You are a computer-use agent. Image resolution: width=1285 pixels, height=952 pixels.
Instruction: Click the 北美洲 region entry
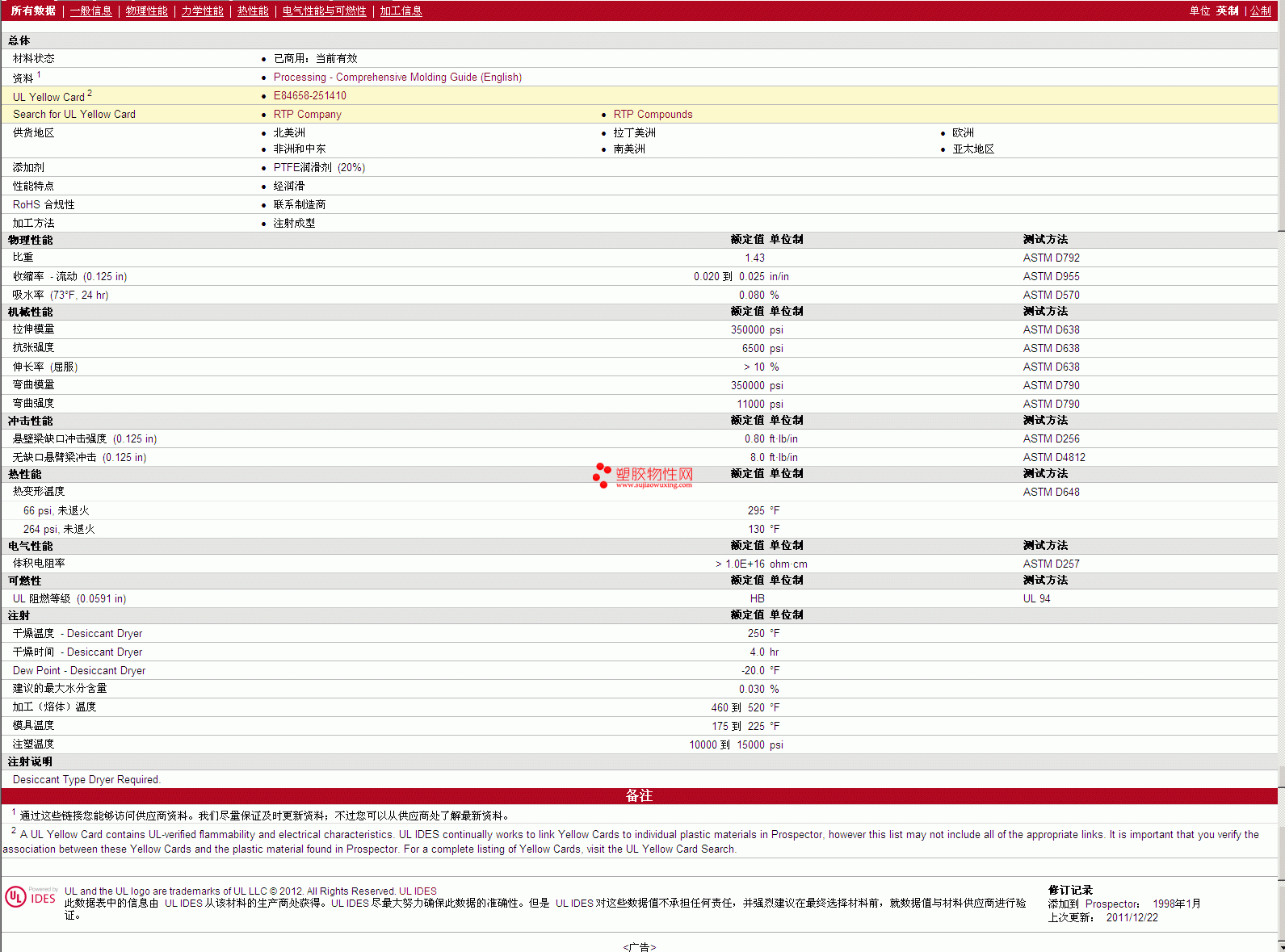click(289, 132)
